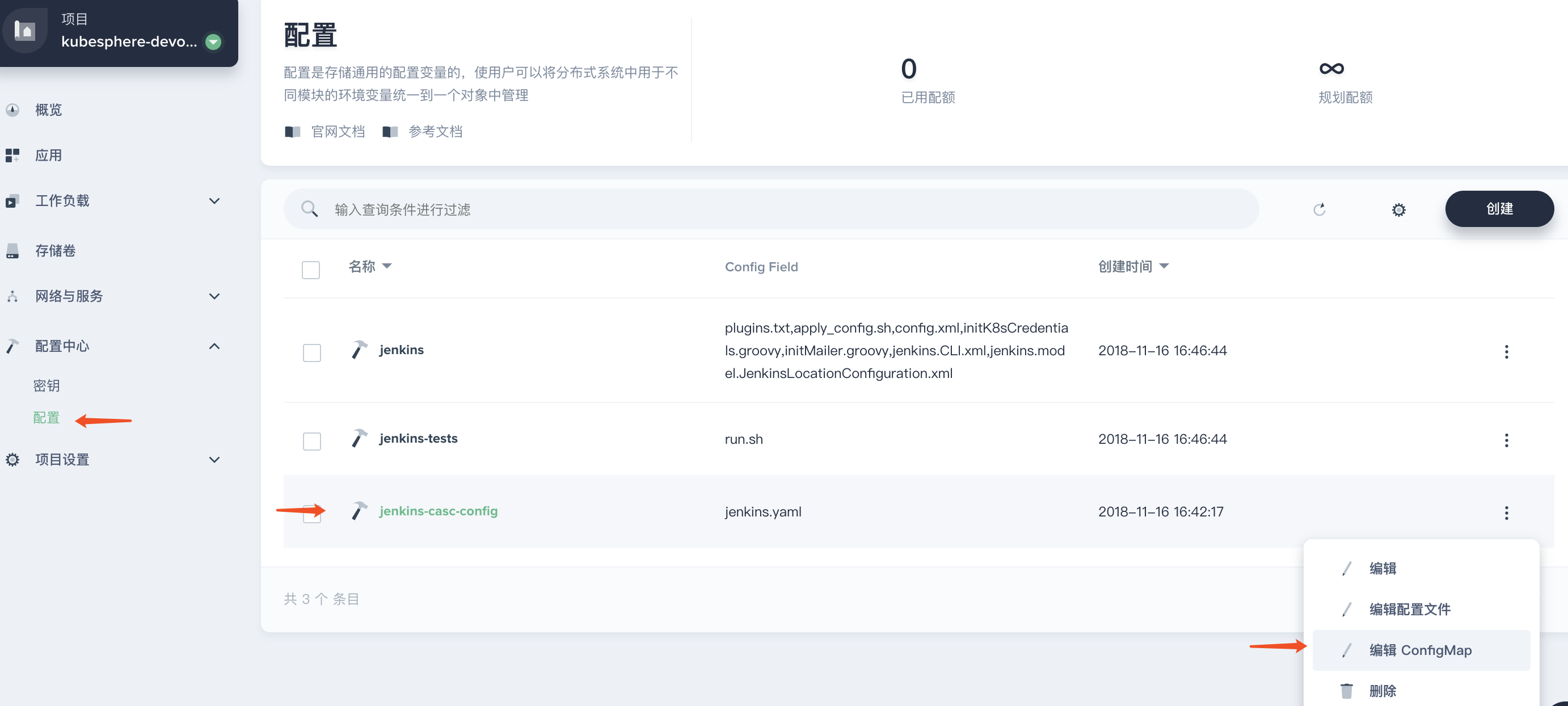Click the search magnifier icon
This screenshot has width=1568, height=706.
point(310,209)
